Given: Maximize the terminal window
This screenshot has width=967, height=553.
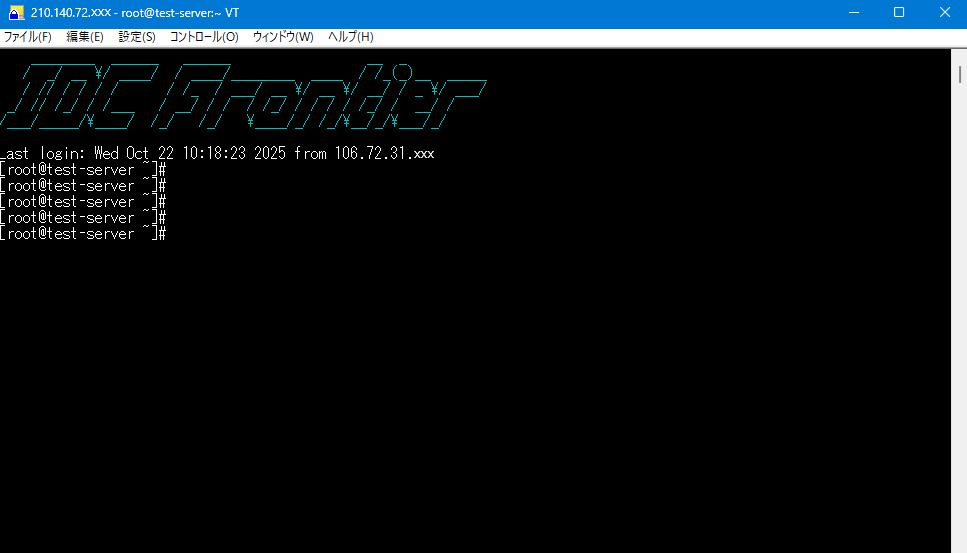Looking at the screenshot, I should 898,12.
